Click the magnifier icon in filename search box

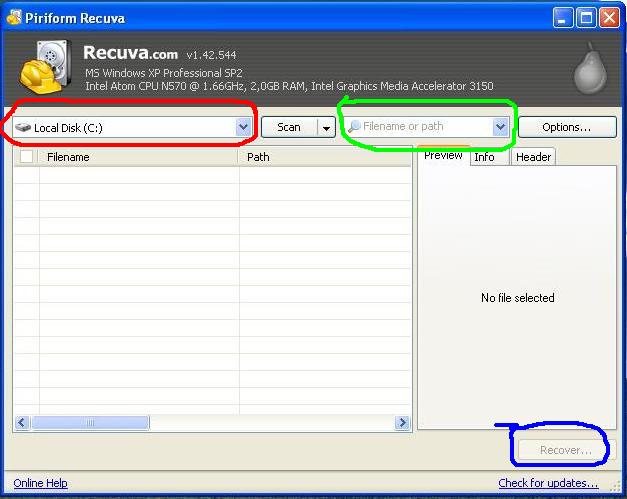pyautogui.click(x=354, y=127)
